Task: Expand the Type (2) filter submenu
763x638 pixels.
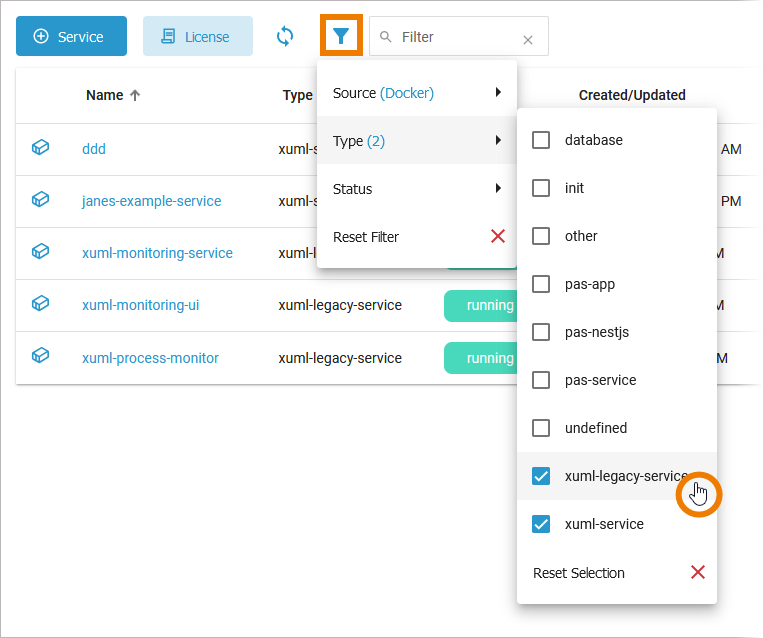Action: pyautogui.click(x=416, y=141)
